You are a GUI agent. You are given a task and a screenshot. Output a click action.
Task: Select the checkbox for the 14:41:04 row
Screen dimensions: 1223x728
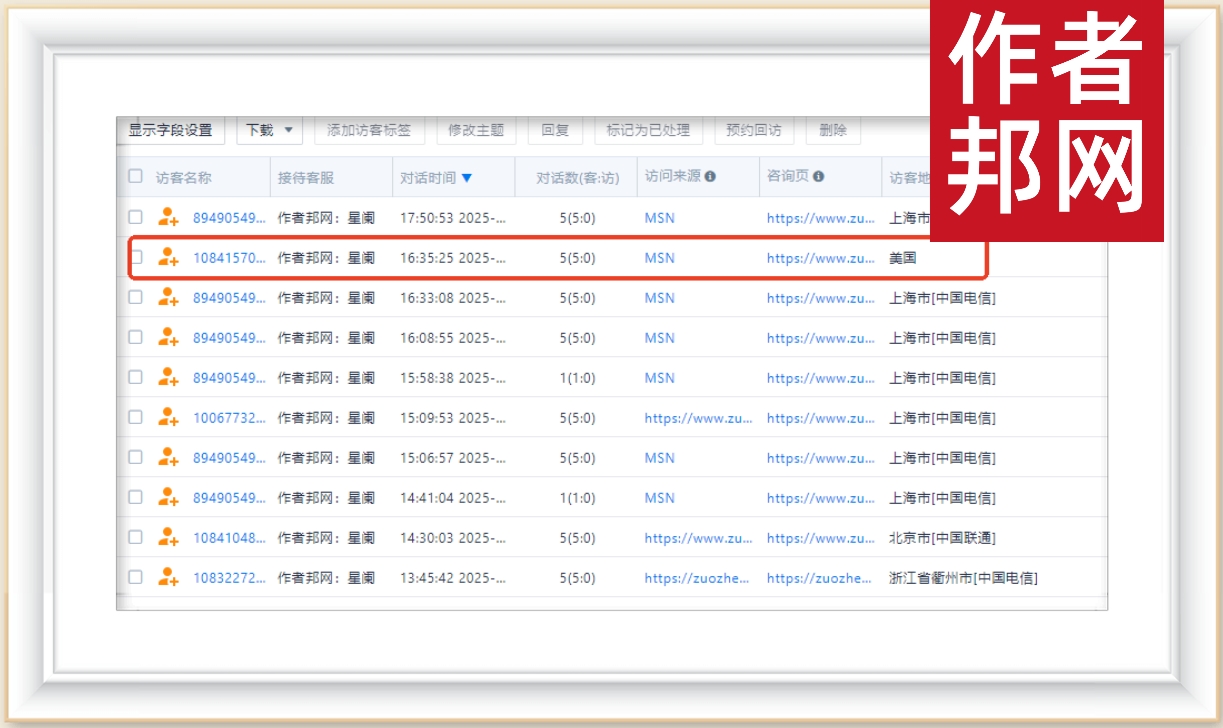click(x=136, y=497)
